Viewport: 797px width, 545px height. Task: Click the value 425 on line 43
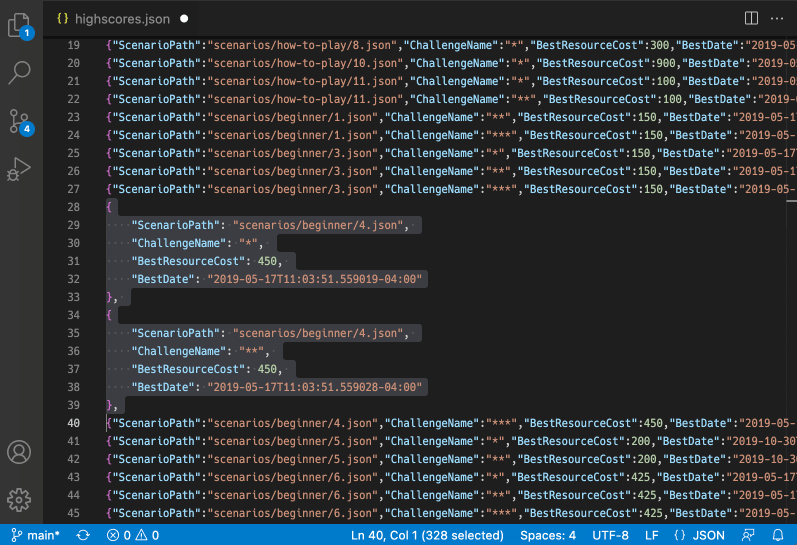pos(641,477)
